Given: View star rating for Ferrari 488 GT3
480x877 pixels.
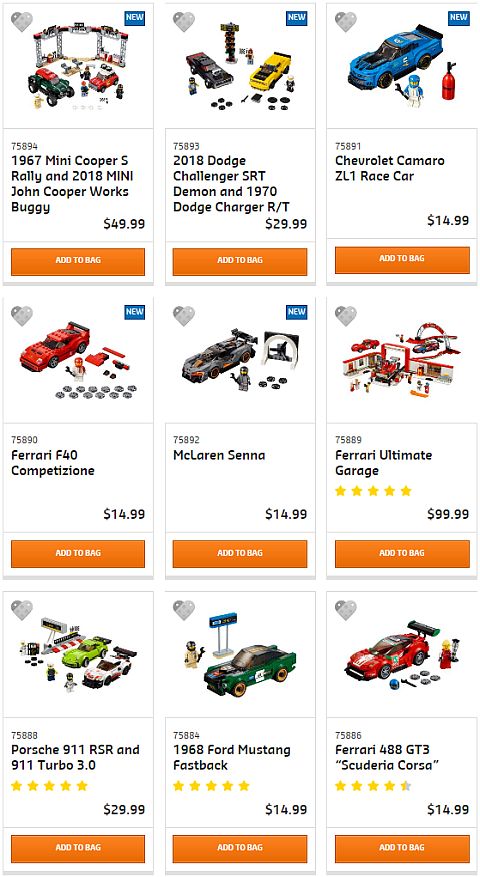Looking at the screenshot, I should click(373, 786).
